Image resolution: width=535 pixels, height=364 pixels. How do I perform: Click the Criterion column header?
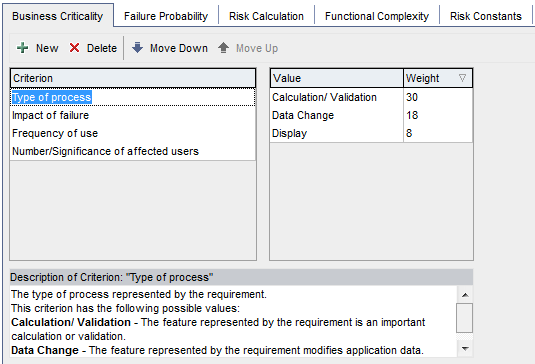click(x=133, y=78)
